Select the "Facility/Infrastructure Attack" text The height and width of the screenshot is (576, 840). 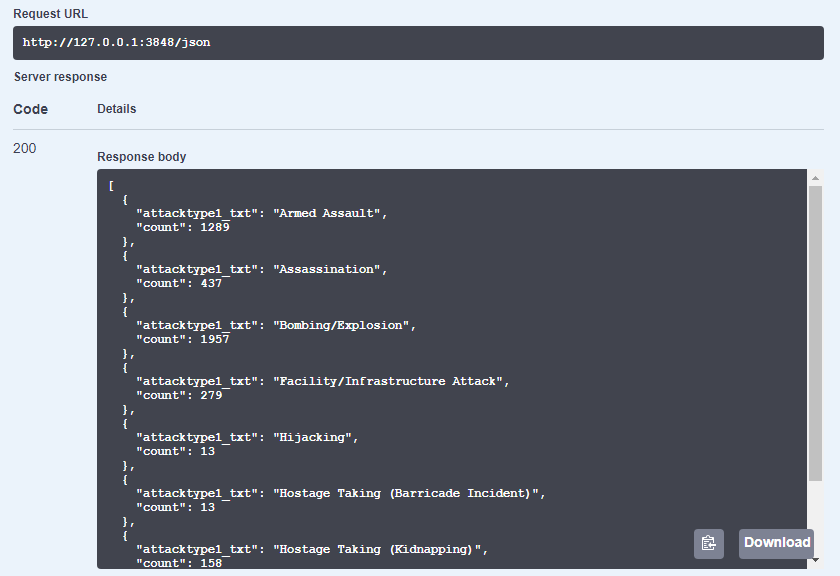click(388, 381)
